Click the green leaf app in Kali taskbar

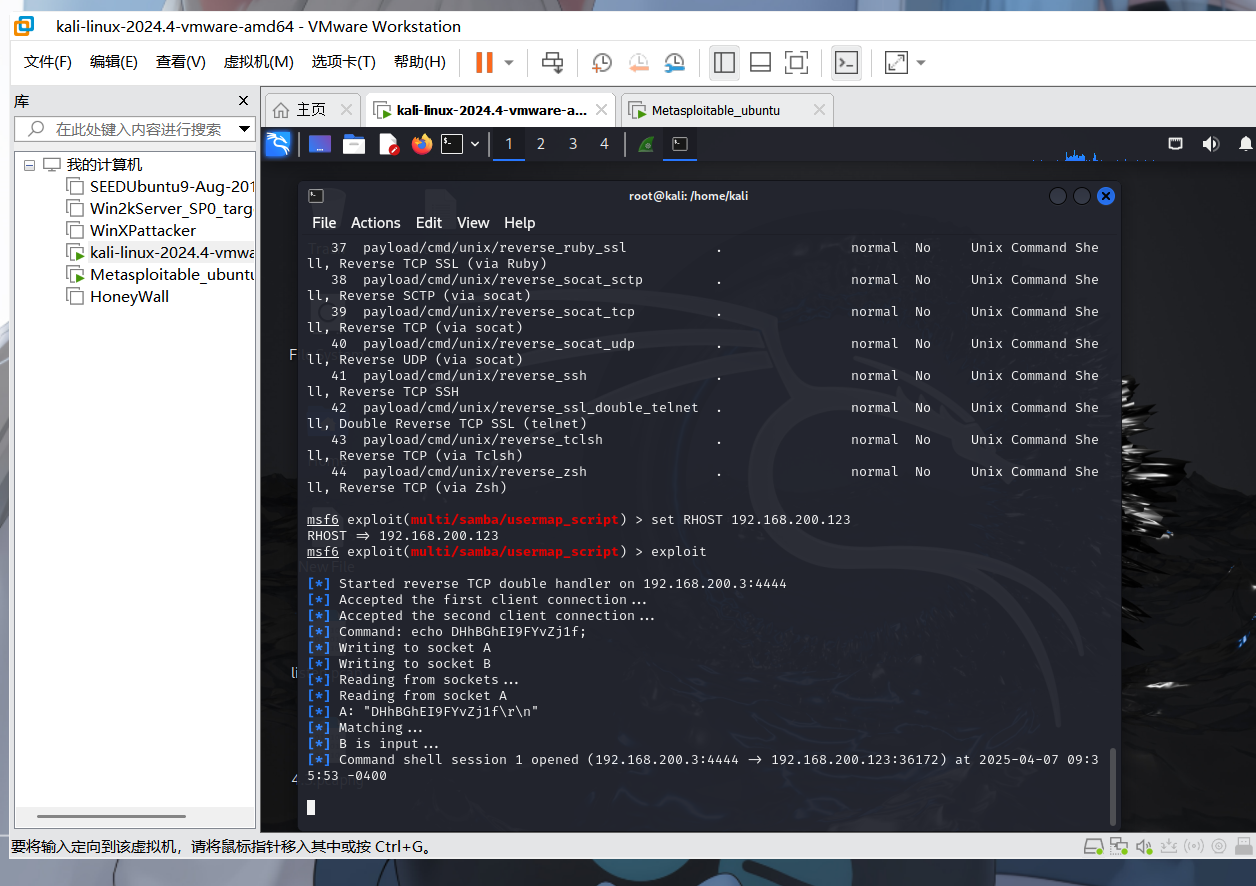[x=647, y=144]
